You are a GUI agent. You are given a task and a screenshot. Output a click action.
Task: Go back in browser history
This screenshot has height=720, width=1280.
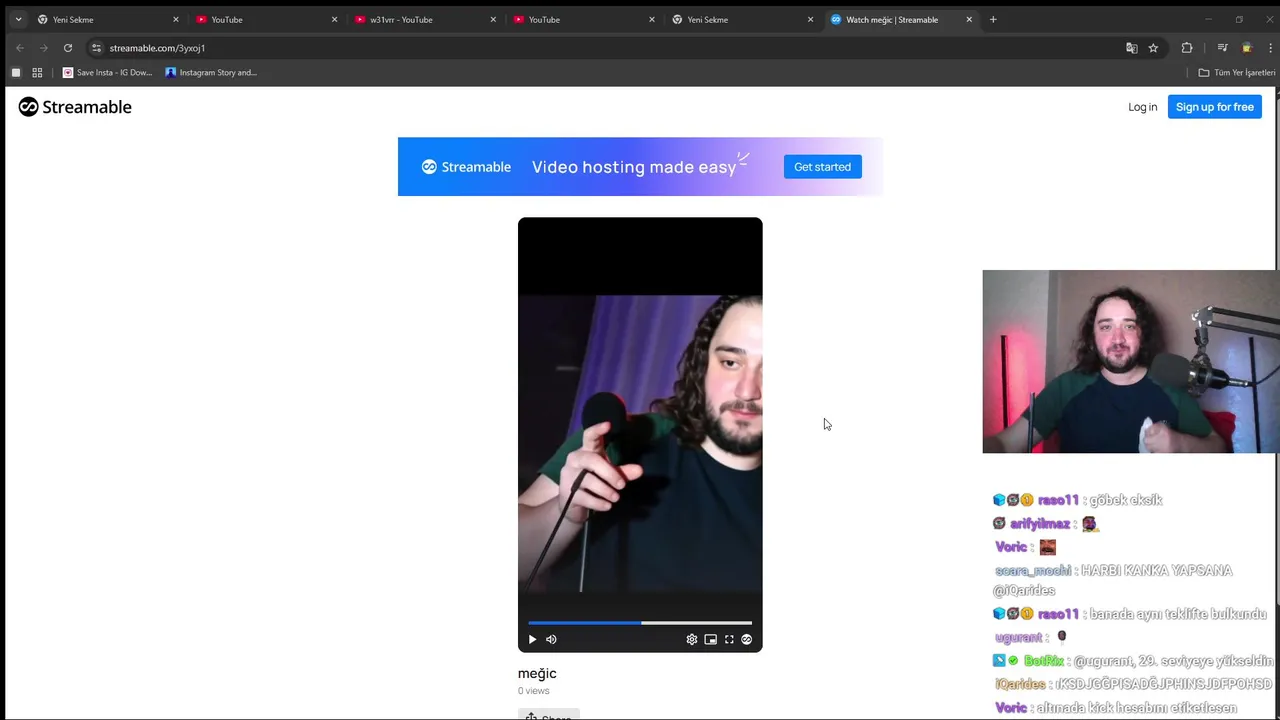[19, 48]
